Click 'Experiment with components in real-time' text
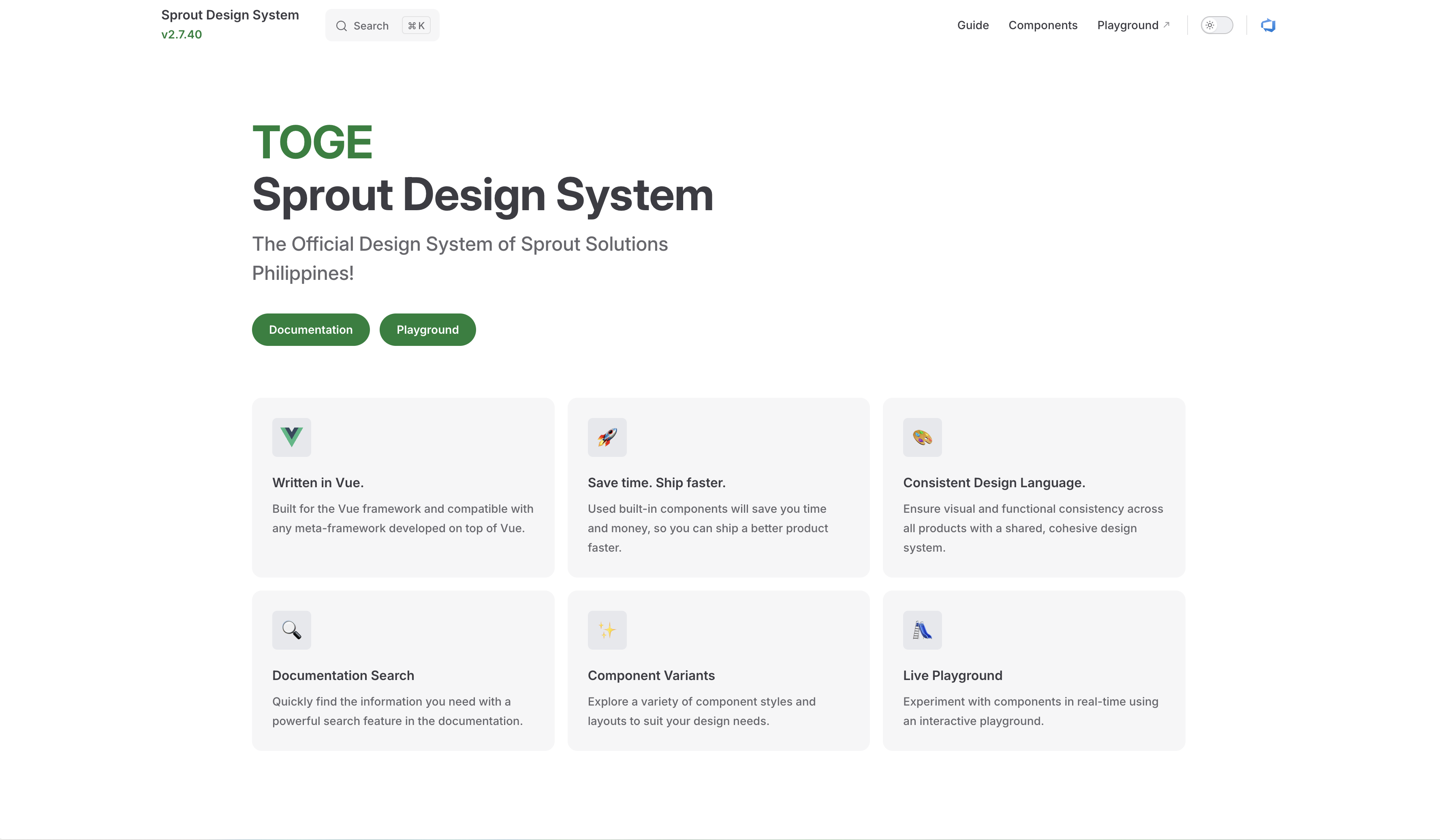This screenshot has width=1440, height=840. 1030,711
